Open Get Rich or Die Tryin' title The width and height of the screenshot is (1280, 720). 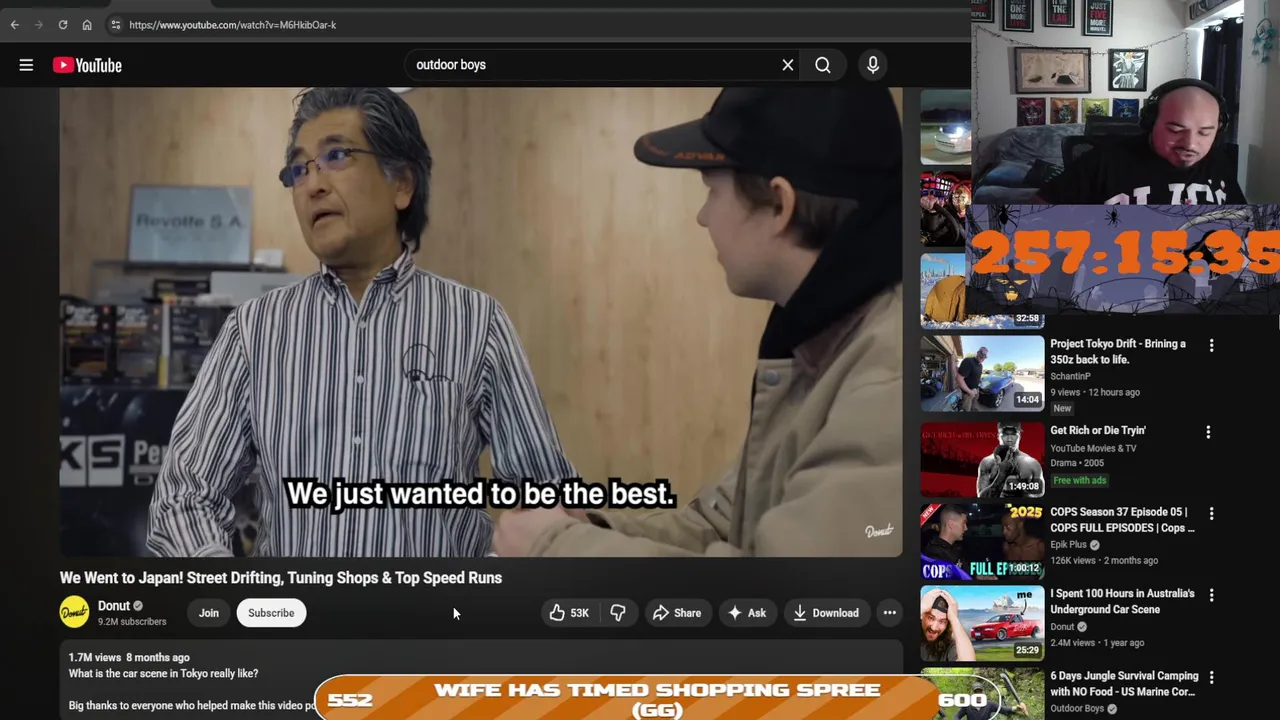(1098, 431)
